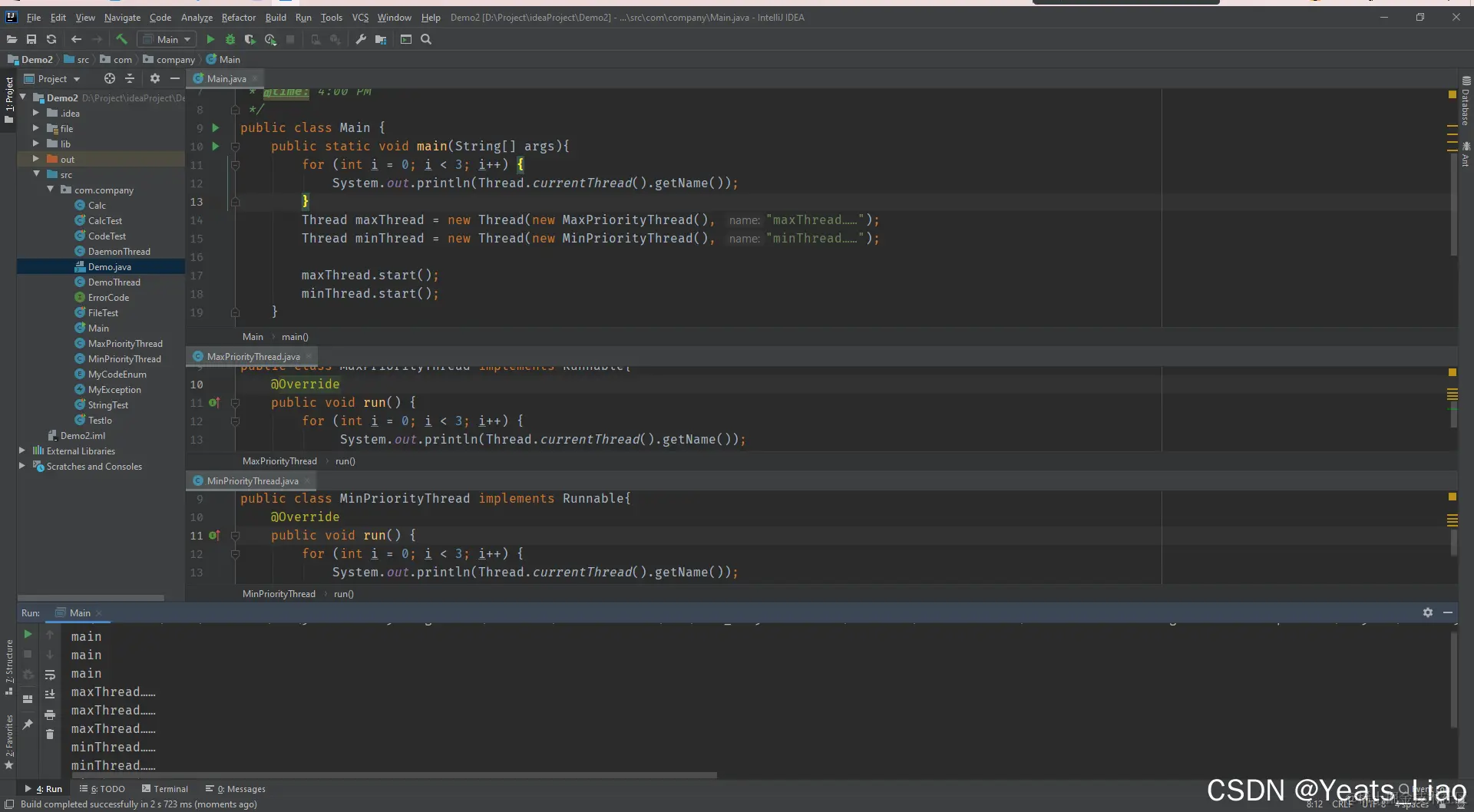Open the Terminal tool window
This screenshot has height=812, width=1474.
pyautogui.click(x=165, y=788)
